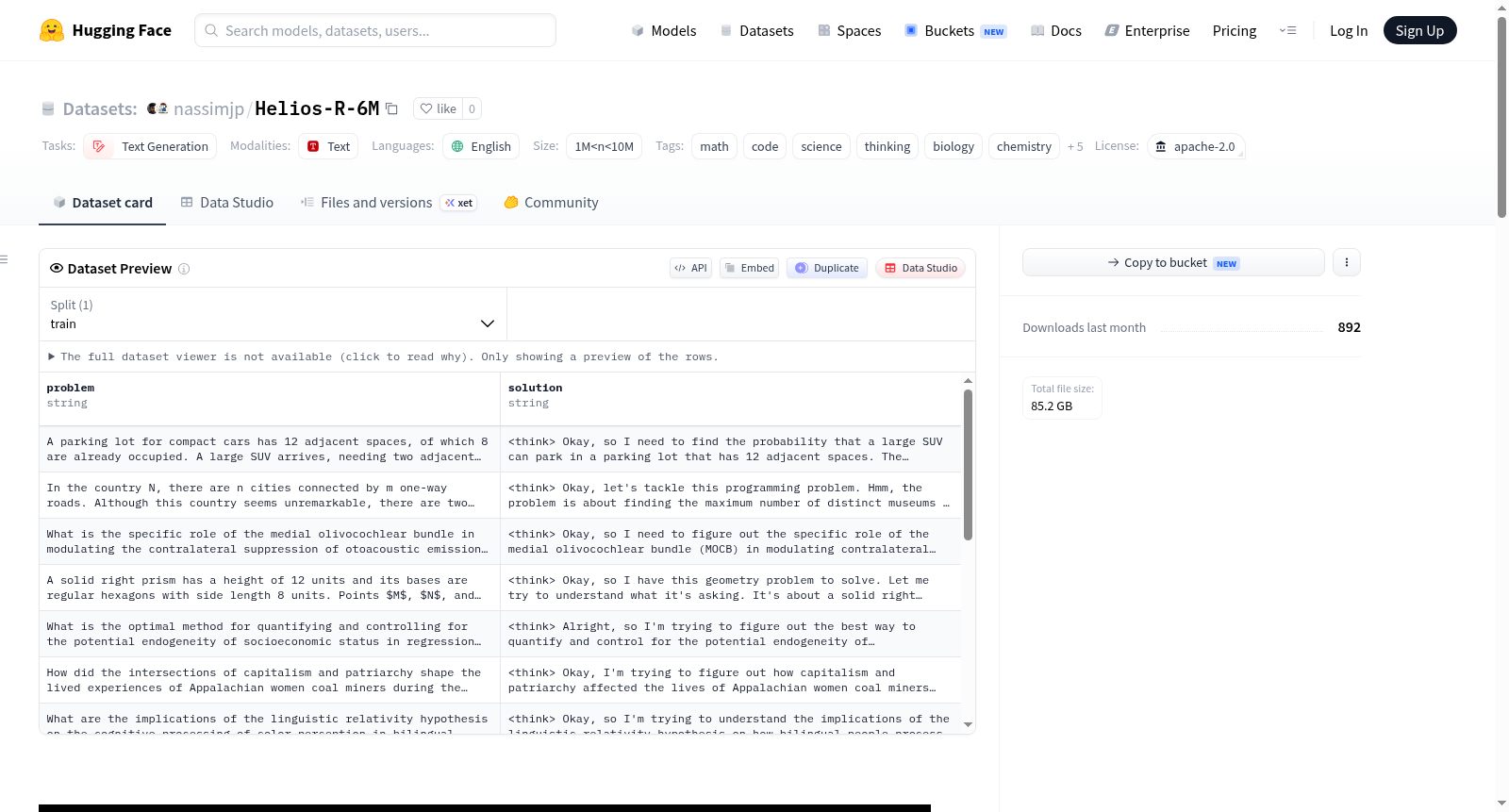
Task: Open the nassimjp user avatar
Action: [x=158, y=108]
